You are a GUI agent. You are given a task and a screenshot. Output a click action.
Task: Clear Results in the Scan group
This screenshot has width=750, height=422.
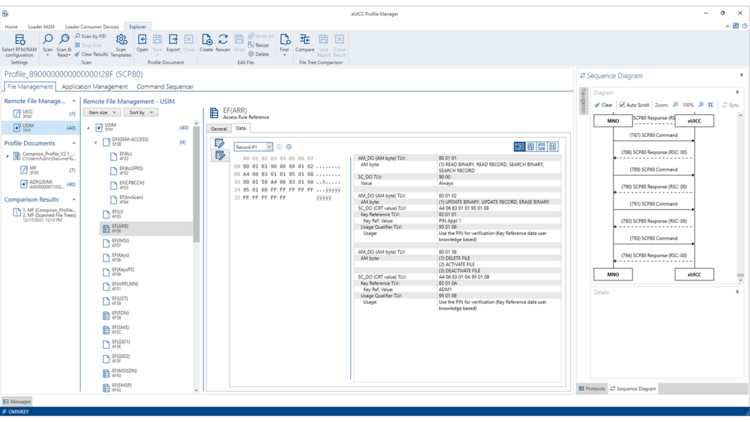pos(91,54)
